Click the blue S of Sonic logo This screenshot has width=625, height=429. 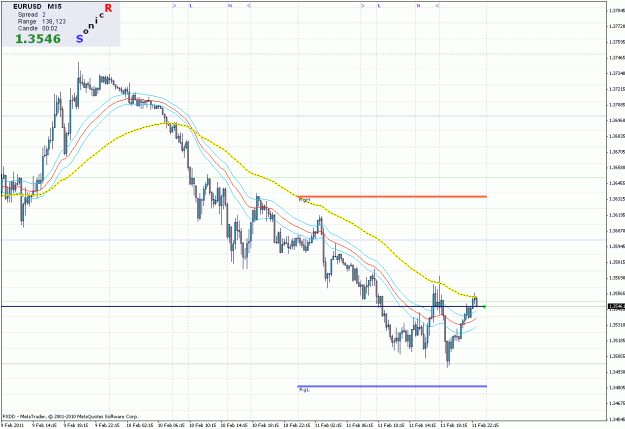79,39
